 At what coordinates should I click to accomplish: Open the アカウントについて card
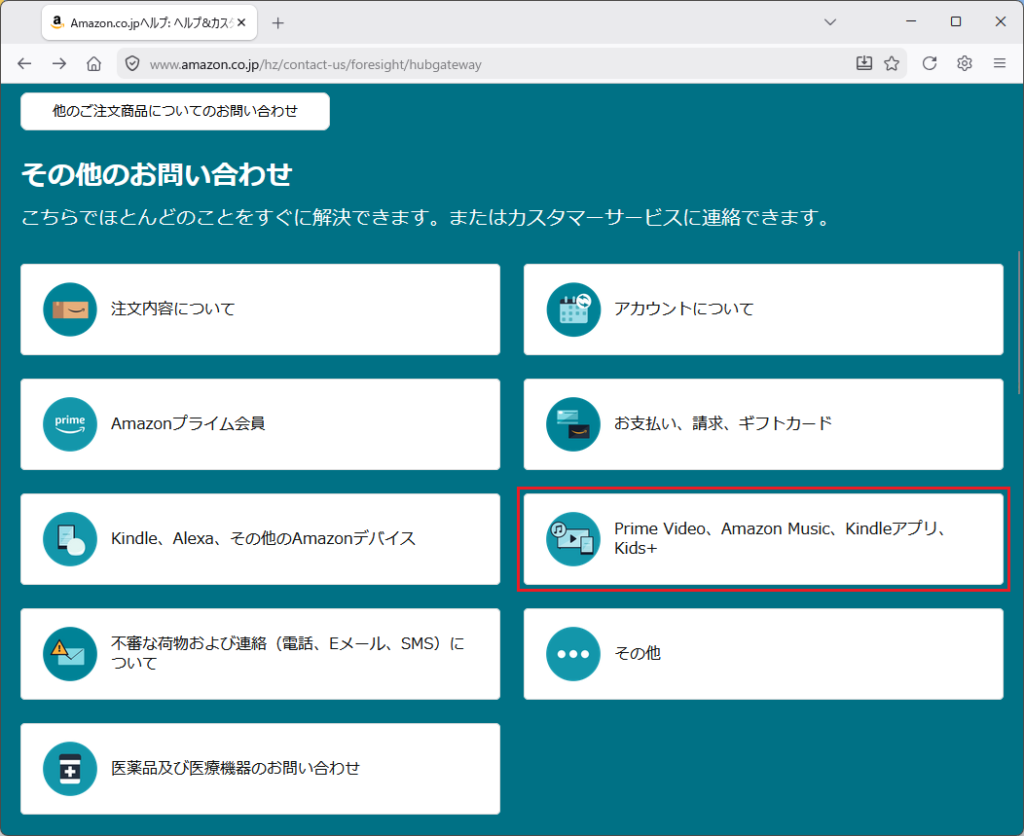(x=763, y=310)
